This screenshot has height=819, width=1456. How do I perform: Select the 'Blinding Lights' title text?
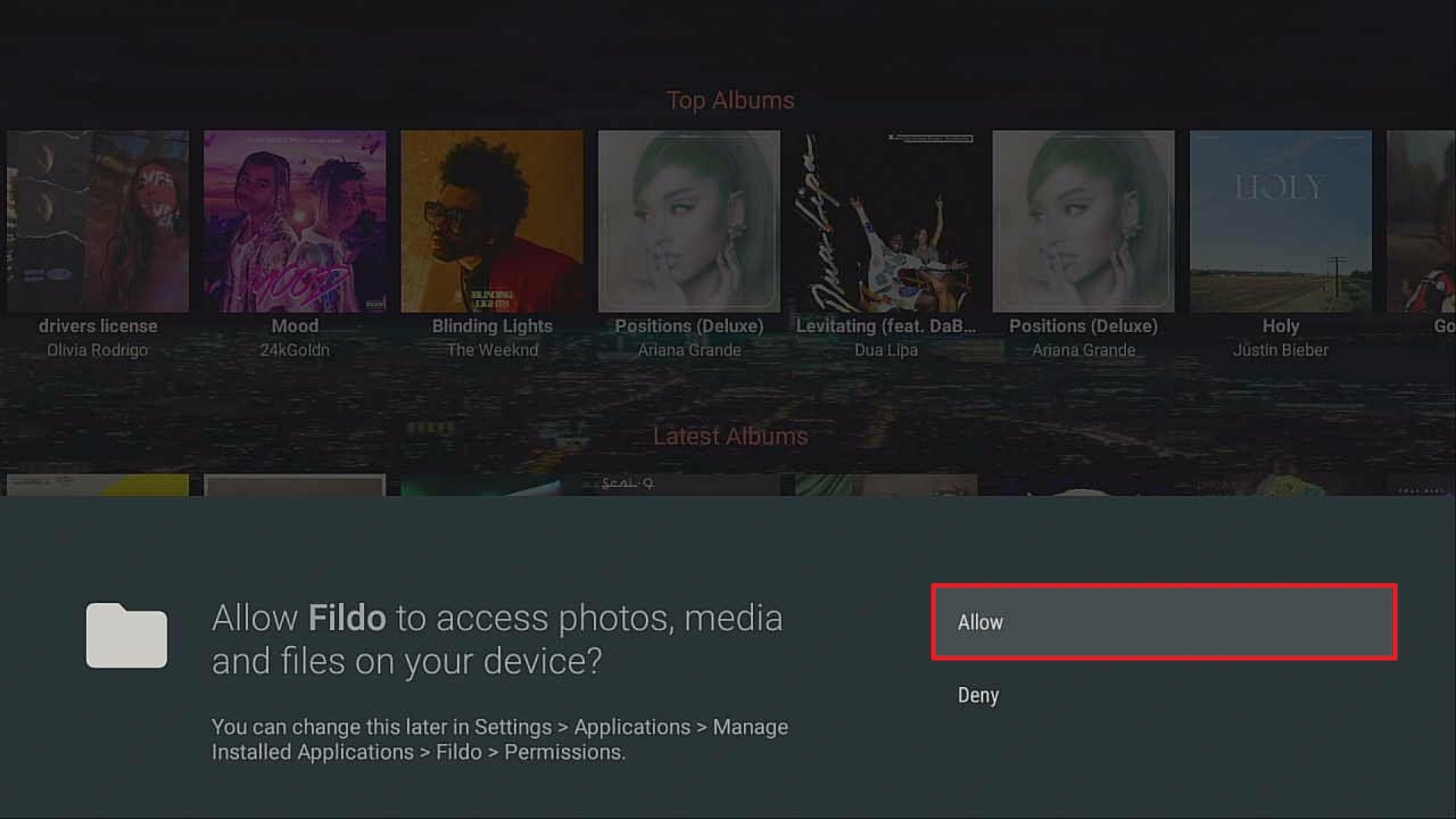492,326
